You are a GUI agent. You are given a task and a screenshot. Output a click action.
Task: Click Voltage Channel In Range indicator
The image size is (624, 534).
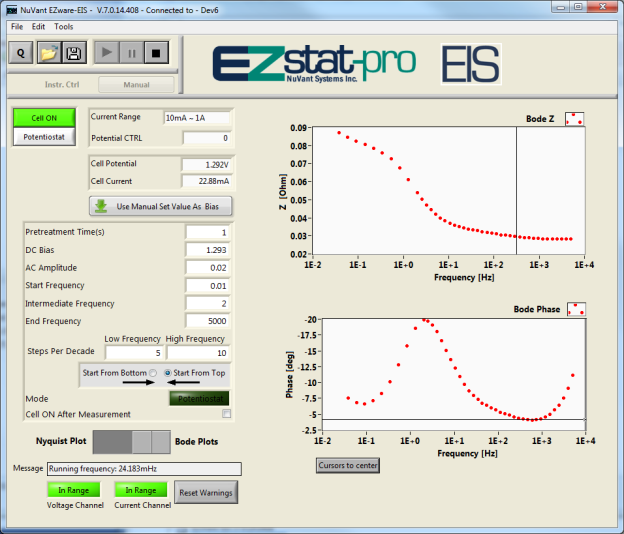coord(74,490)
